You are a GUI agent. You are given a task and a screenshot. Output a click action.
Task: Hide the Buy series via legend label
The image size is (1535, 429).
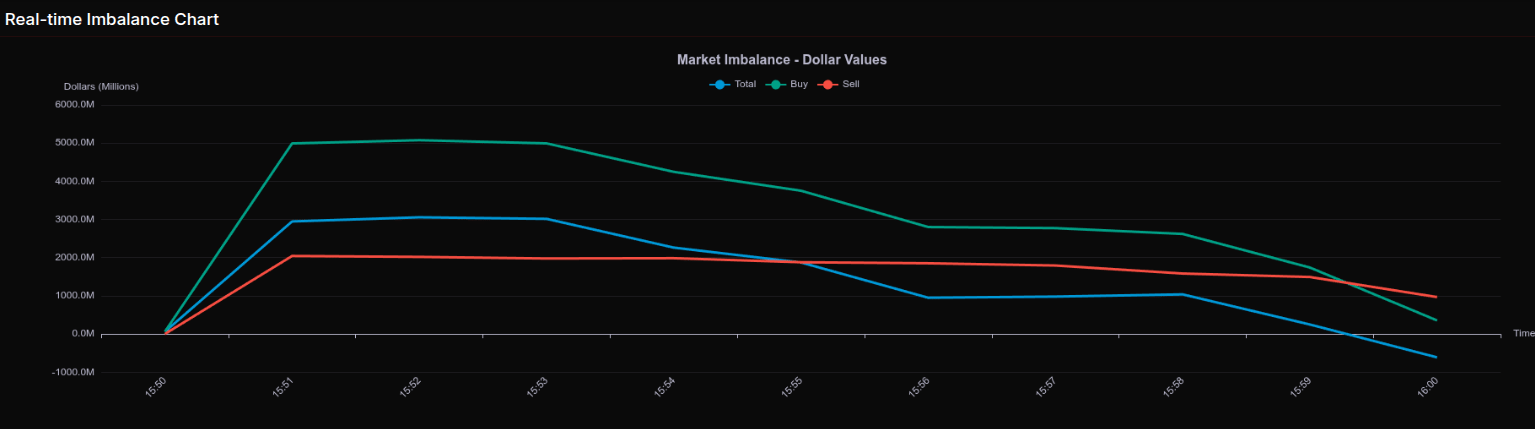point(799,85)
